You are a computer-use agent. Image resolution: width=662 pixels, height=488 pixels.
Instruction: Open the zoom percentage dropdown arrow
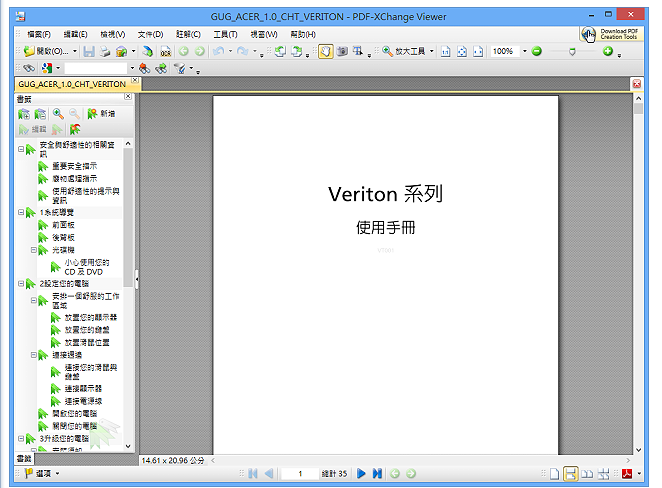[525, 52]
